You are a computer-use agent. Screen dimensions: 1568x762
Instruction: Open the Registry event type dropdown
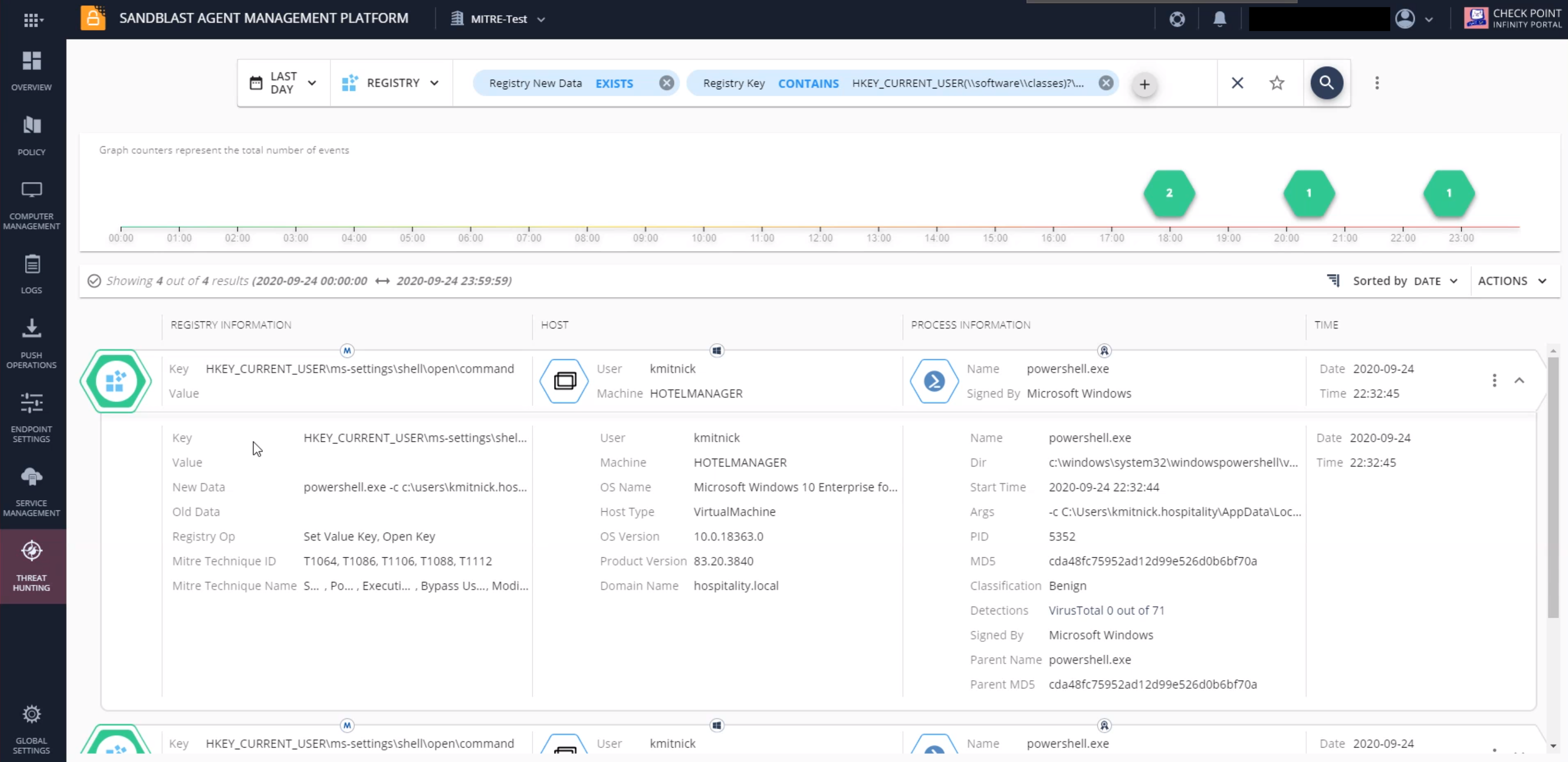[391, 83]
